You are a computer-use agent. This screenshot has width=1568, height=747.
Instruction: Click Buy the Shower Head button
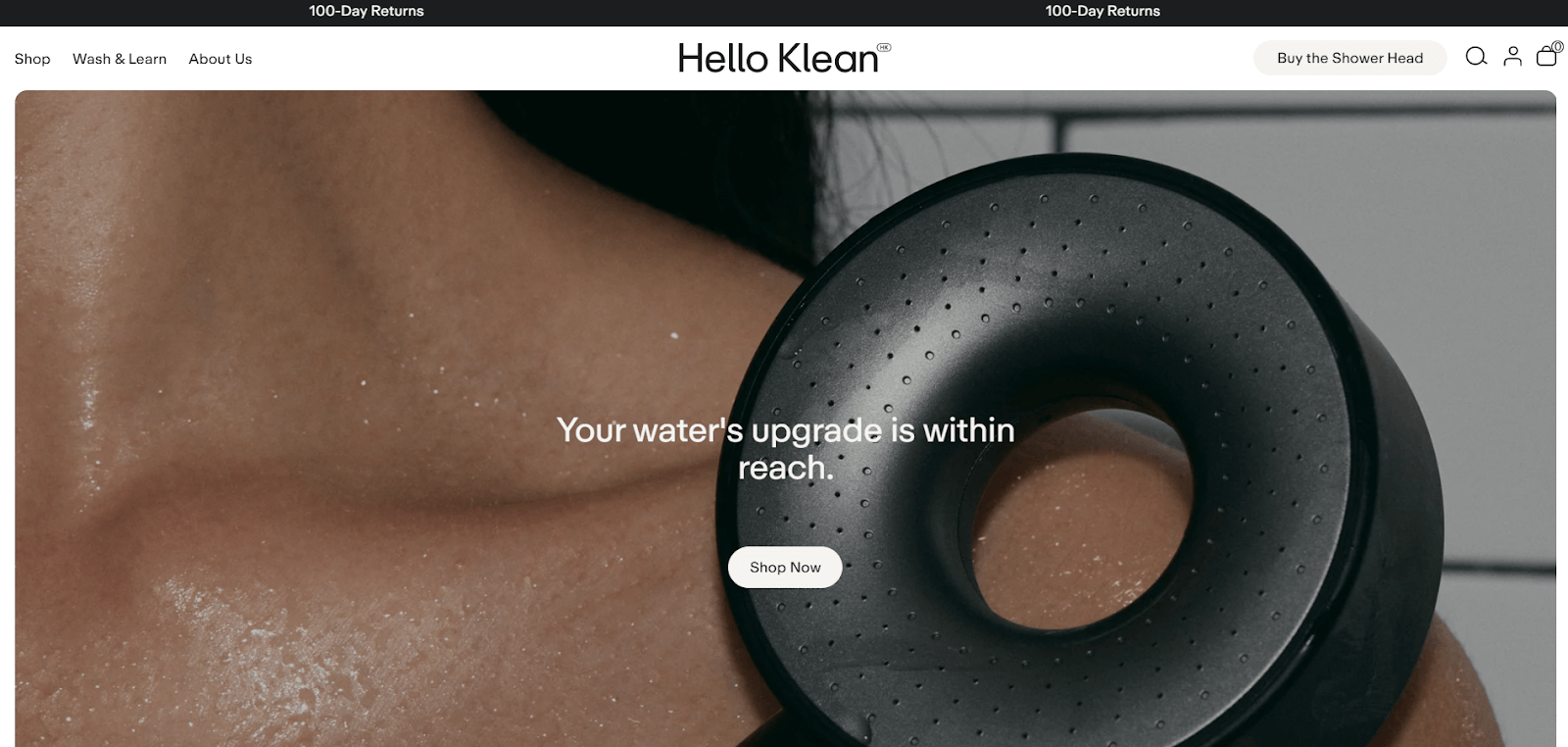[1349, 58]
